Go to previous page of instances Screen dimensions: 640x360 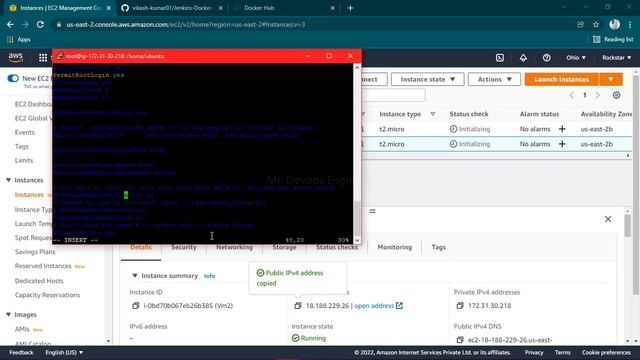coord(571,96)
